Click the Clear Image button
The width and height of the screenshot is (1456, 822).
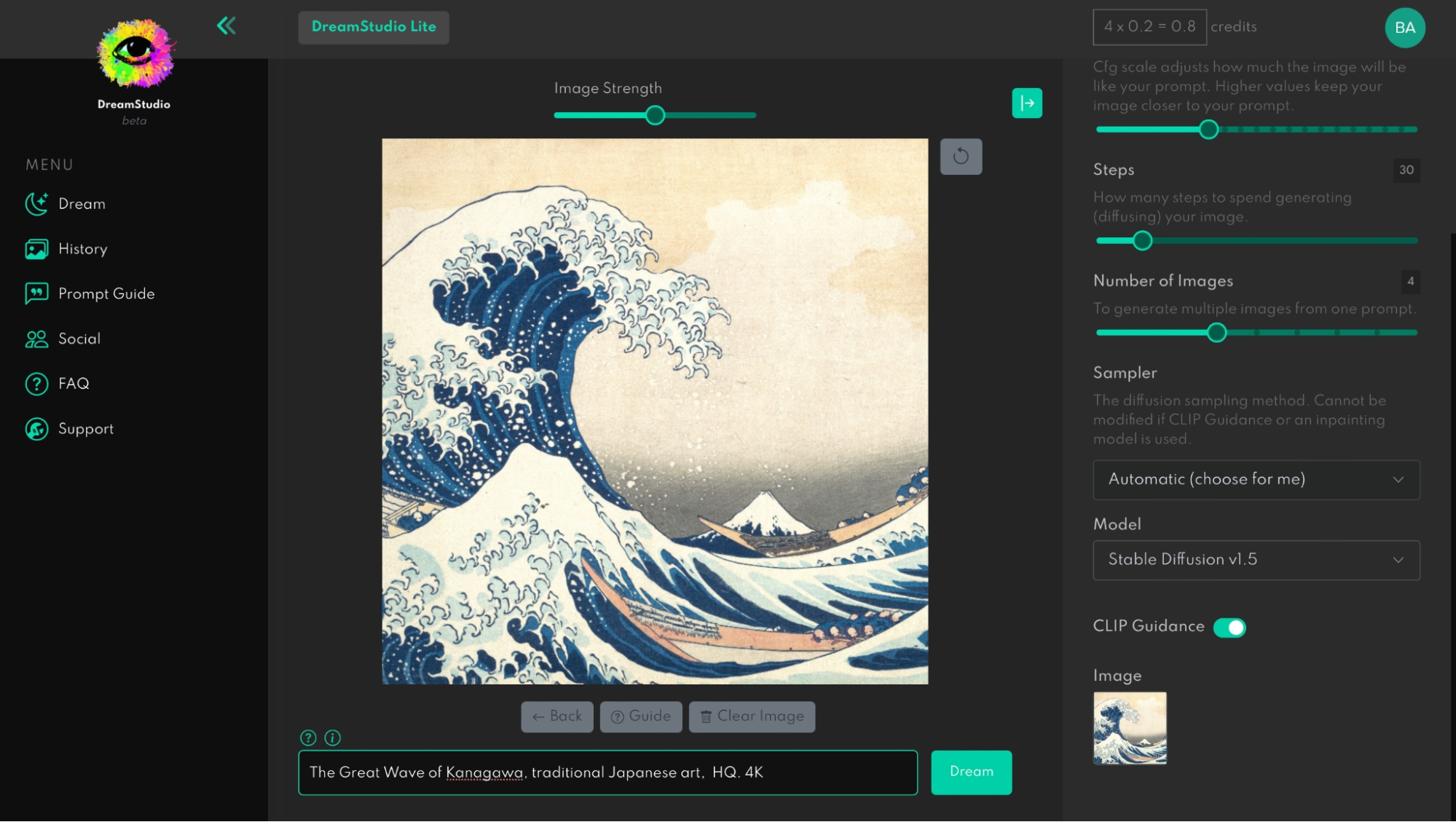[752, 716]
